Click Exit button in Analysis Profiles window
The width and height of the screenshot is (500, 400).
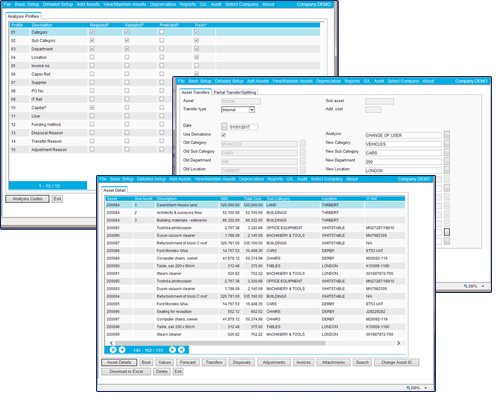[57, 199]
